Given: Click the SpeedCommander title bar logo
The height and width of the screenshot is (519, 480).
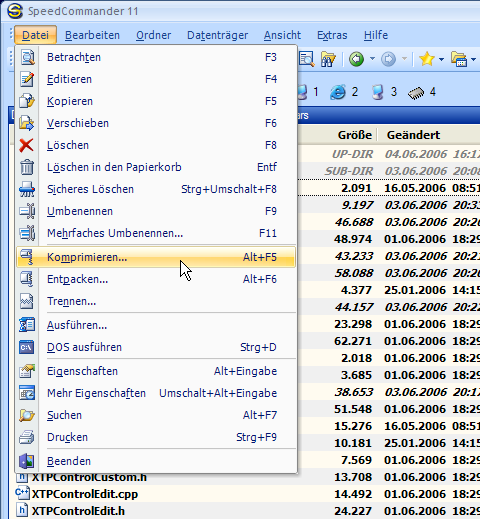Looking at the screenshot, I should pos(15,11).
